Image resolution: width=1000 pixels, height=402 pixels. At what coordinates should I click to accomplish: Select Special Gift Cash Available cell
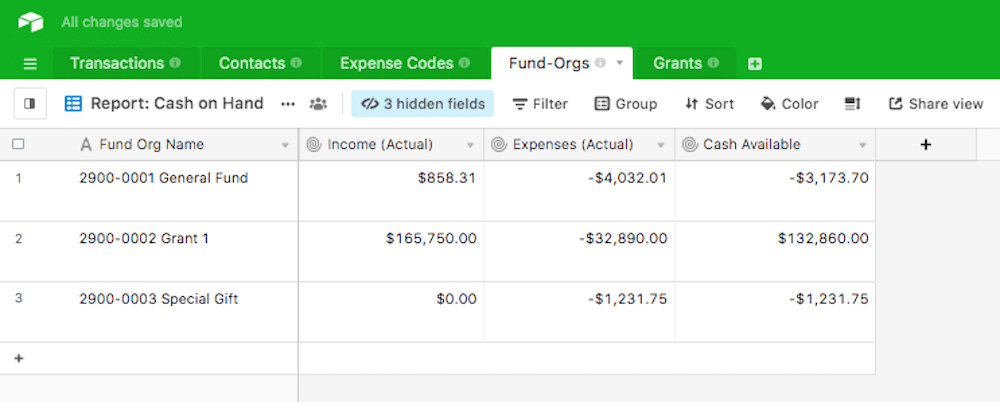775,312
